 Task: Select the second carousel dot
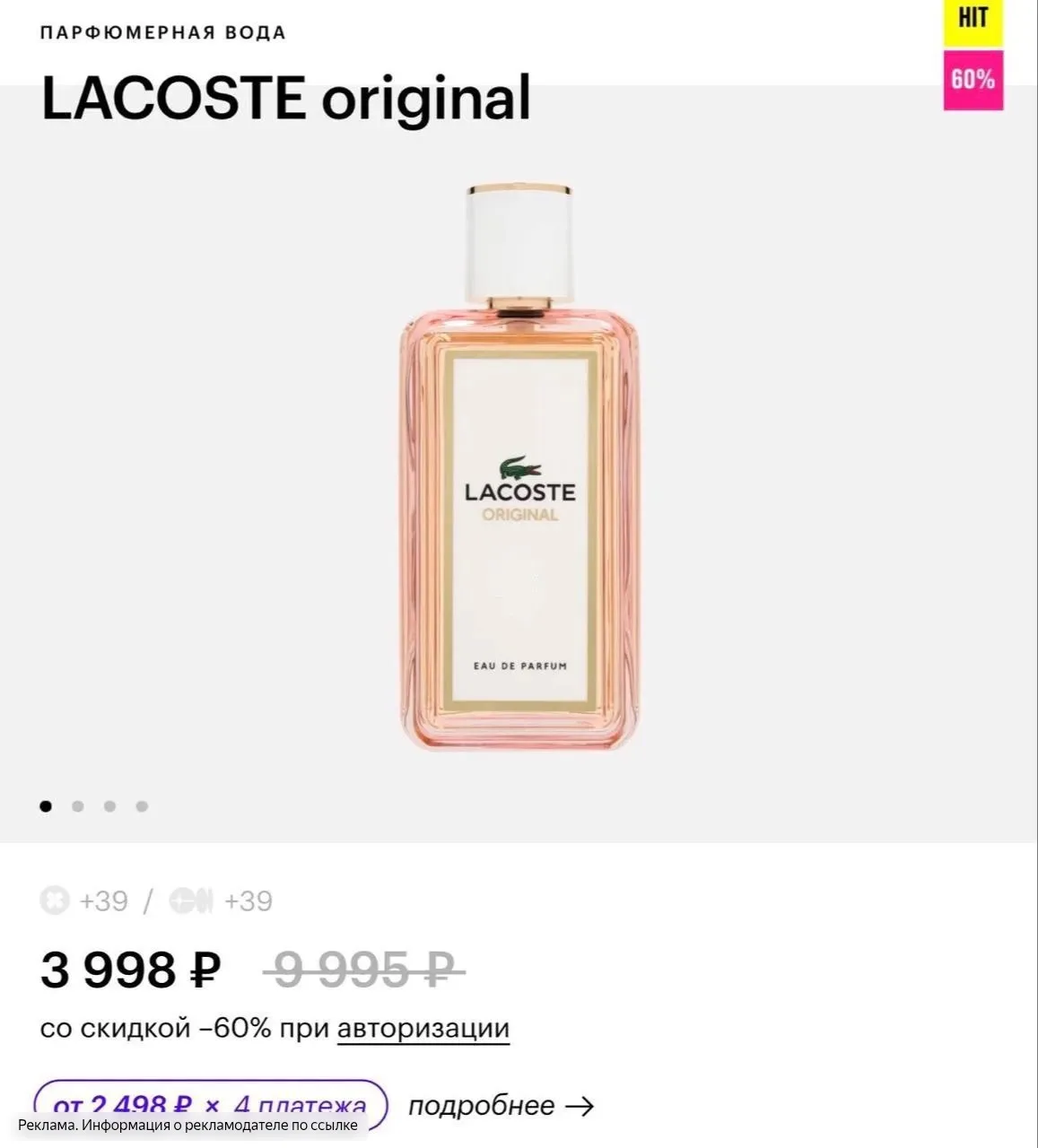click(78, 806)
